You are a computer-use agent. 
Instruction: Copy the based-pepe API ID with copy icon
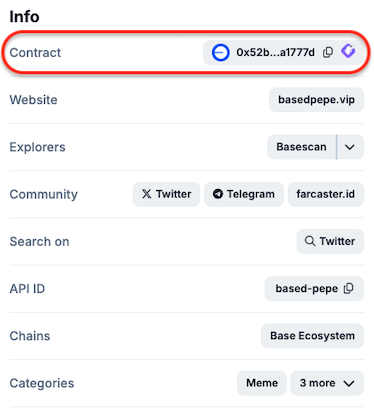(348, 288)
